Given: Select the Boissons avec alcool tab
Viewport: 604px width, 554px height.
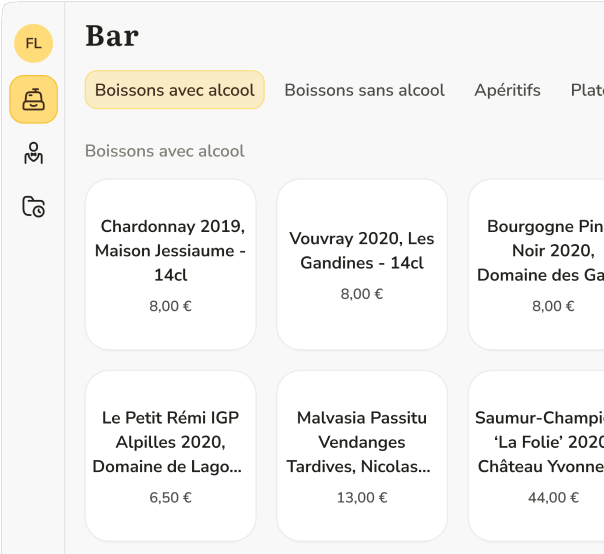Looking at the screenshot, I should (174, 90).
